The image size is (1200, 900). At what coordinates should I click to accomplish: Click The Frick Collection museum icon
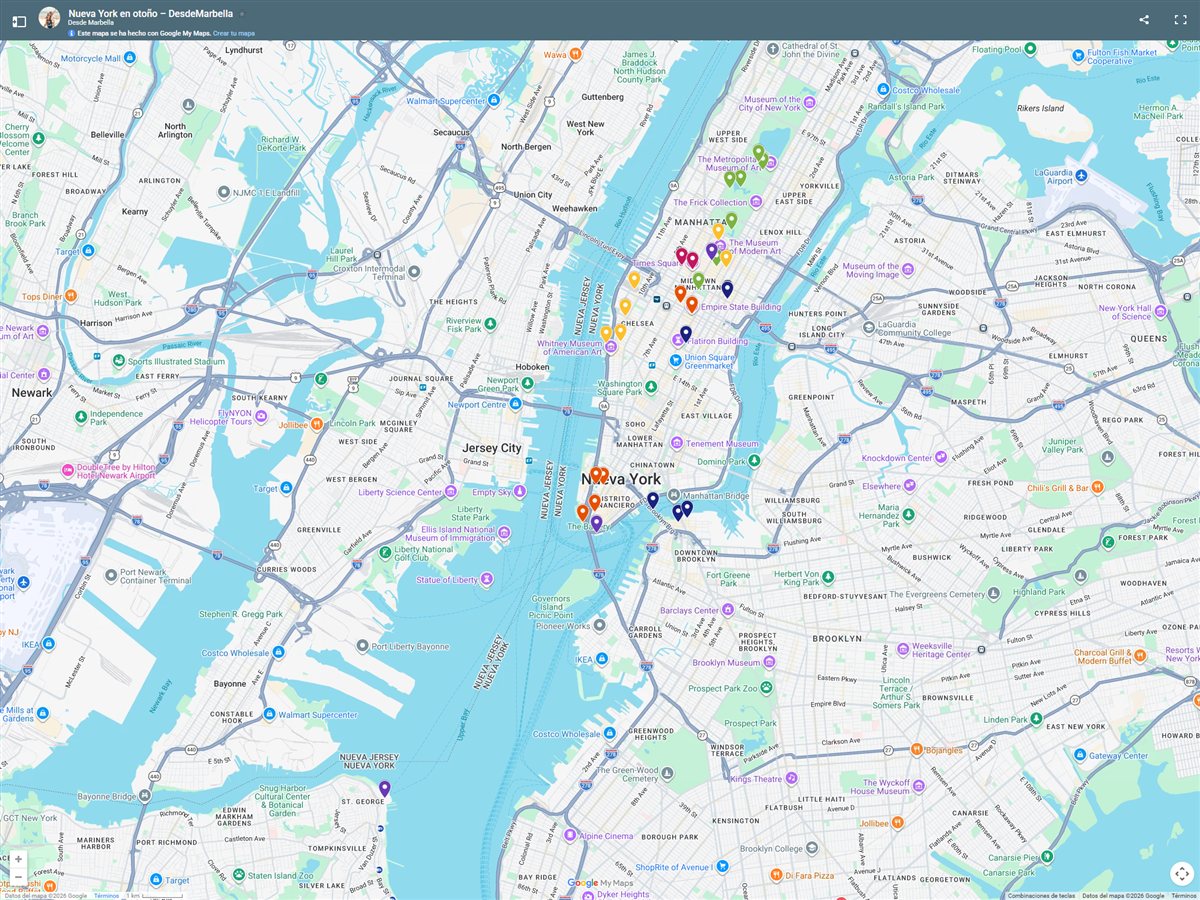pyautogui.click(x=755, y=203)
